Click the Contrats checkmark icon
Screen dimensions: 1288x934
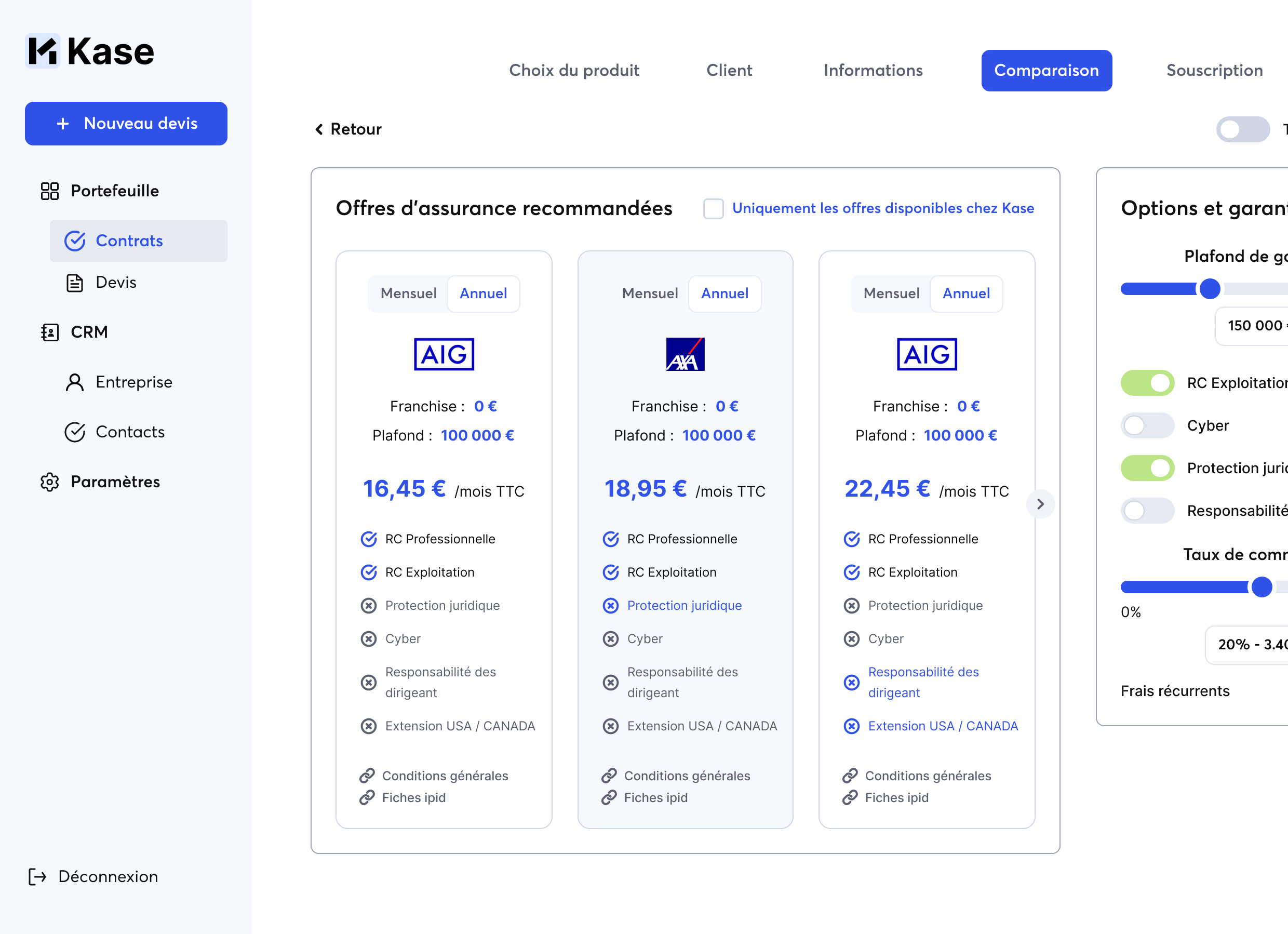click(75, 241)
